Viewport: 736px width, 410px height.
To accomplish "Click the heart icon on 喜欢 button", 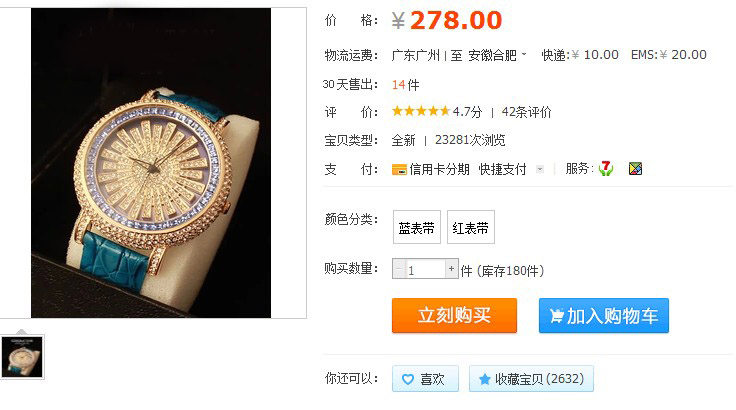I will 408,379.
